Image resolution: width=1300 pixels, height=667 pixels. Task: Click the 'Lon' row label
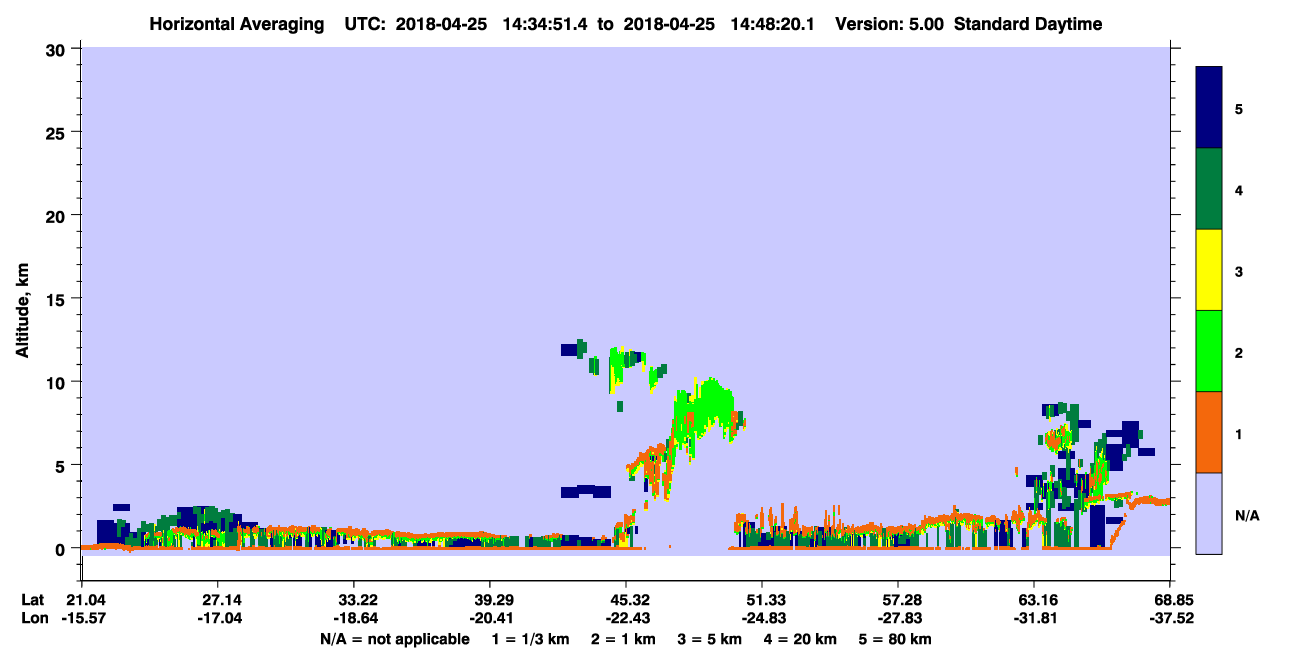34,618
